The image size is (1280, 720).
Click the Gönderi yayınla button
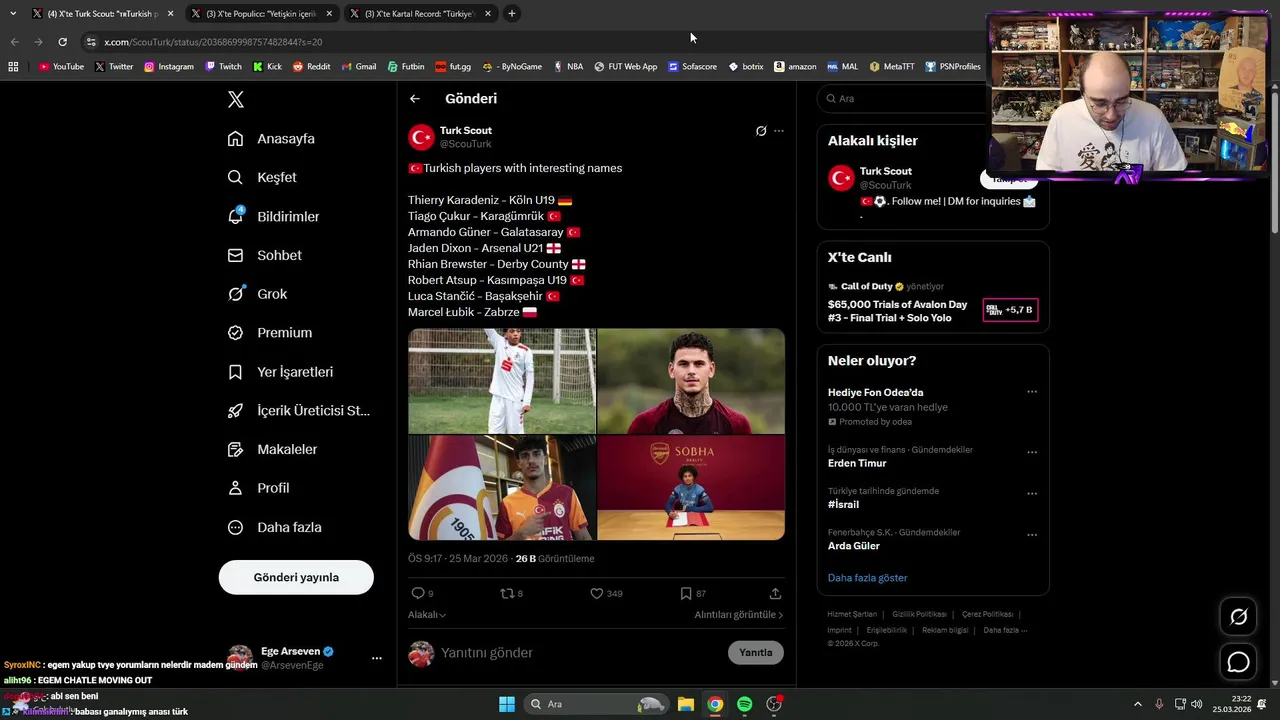tap(296, 577)
